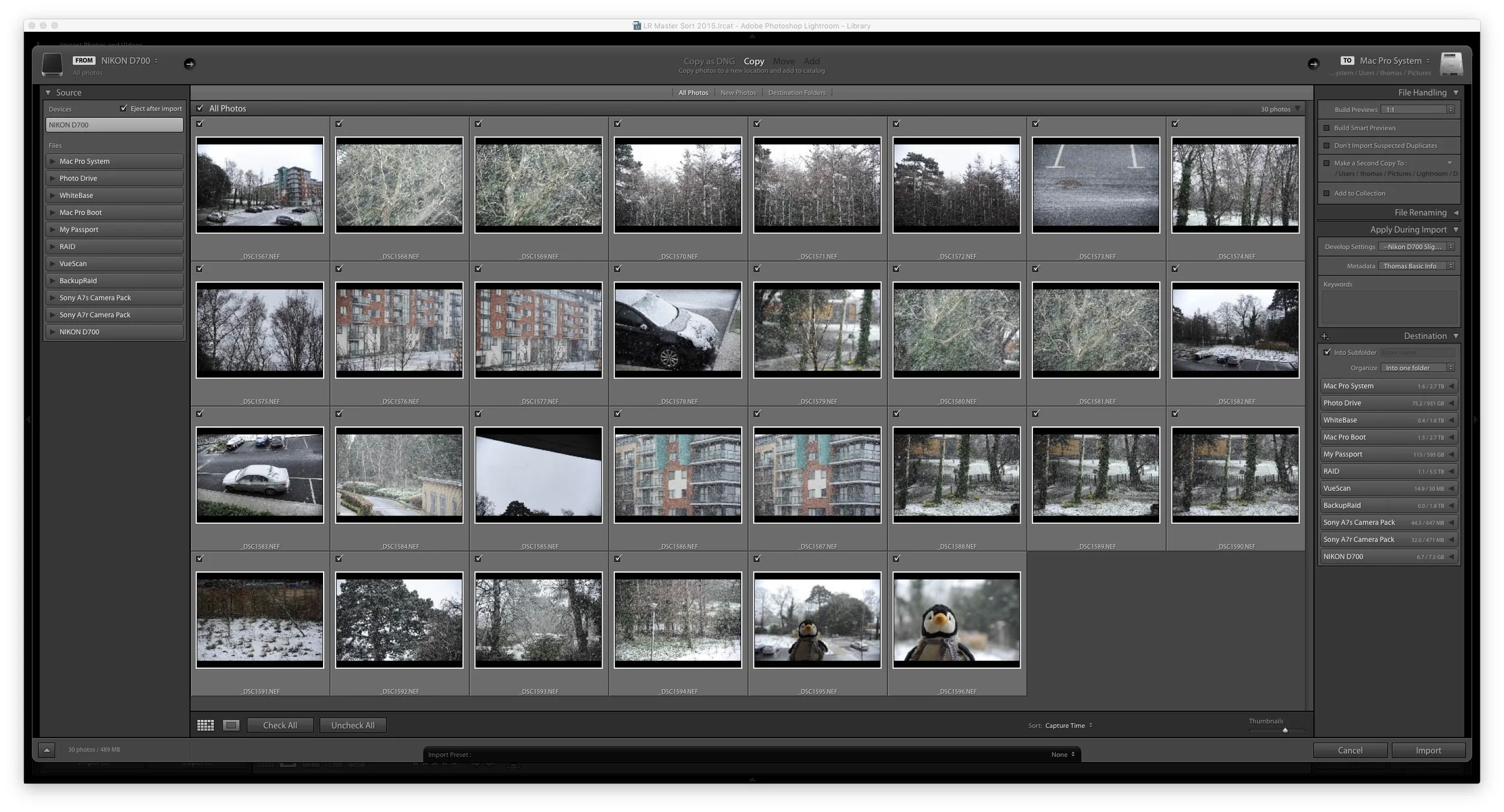Adjust the Thumbnails size slider

pos(1284,730)
